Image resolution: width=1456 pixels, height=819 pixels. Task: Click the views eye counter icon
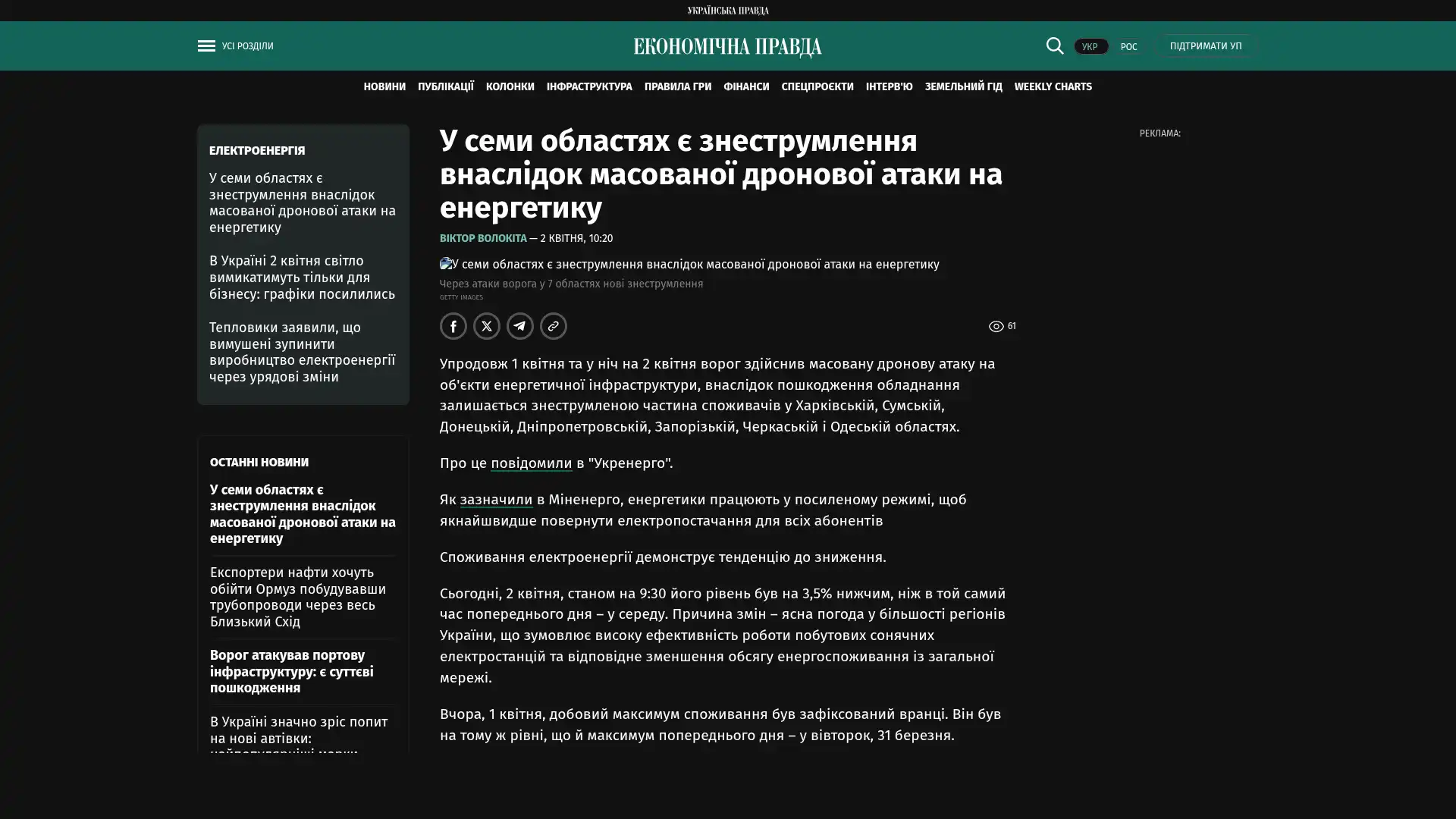(996, 326)
